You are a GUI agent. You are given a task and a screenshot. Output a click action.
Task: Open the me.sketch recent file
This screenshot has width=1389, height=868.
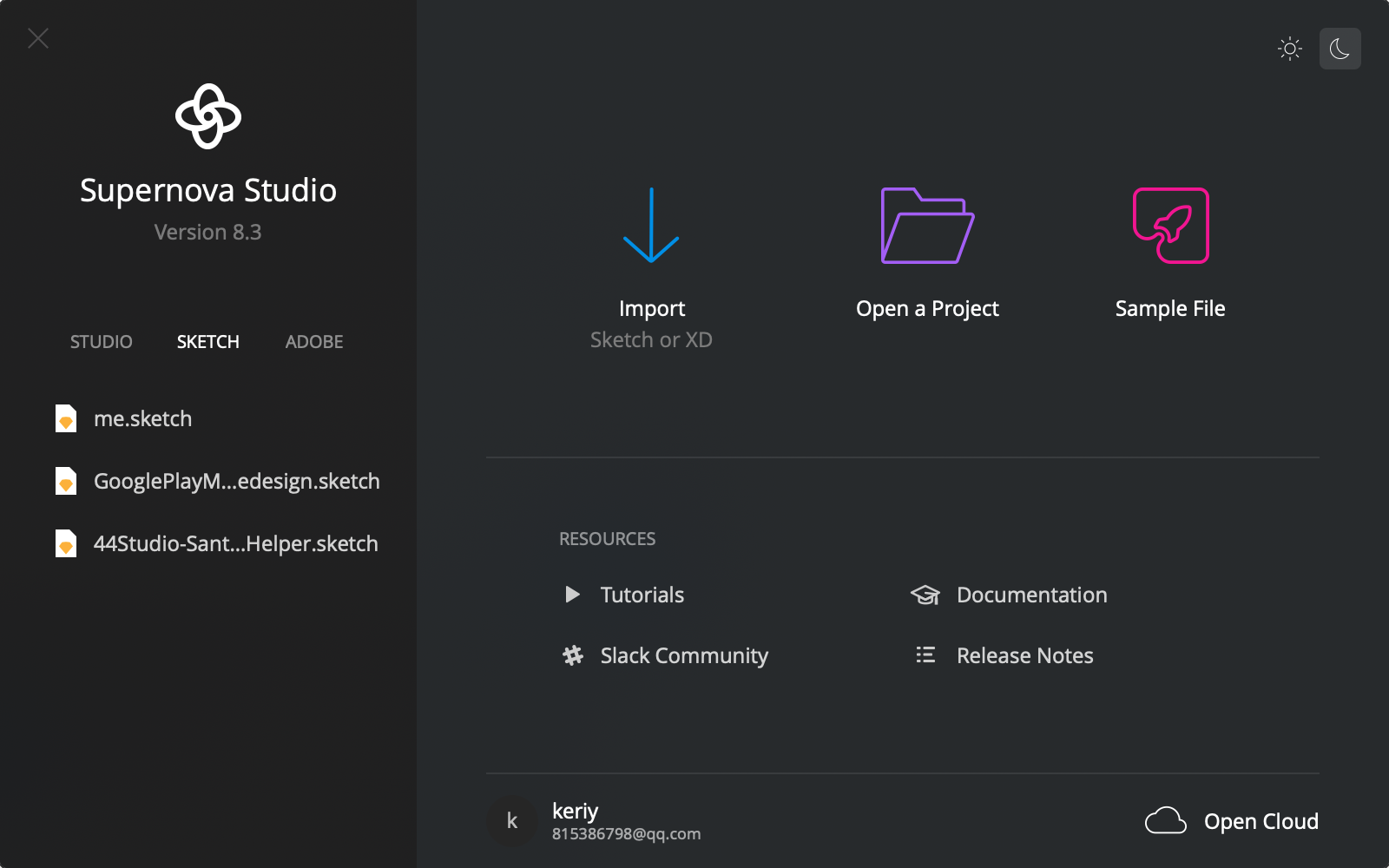click(x=142, y=418)
